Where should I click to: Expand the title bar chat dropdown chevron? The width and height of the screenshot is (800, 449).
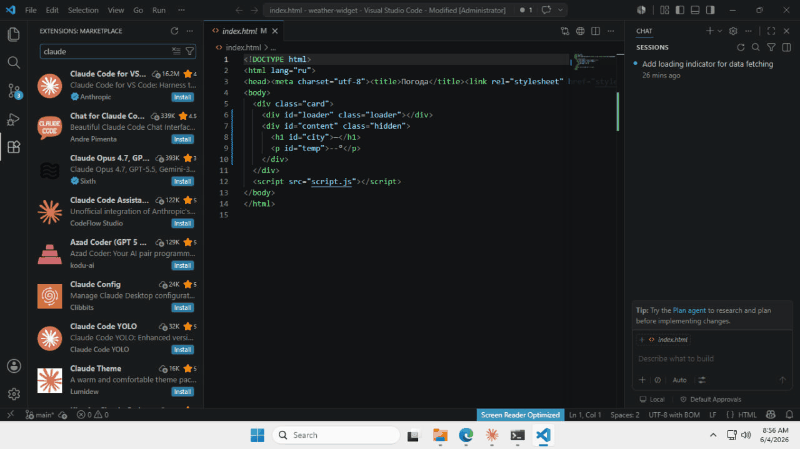pos(560,10)
